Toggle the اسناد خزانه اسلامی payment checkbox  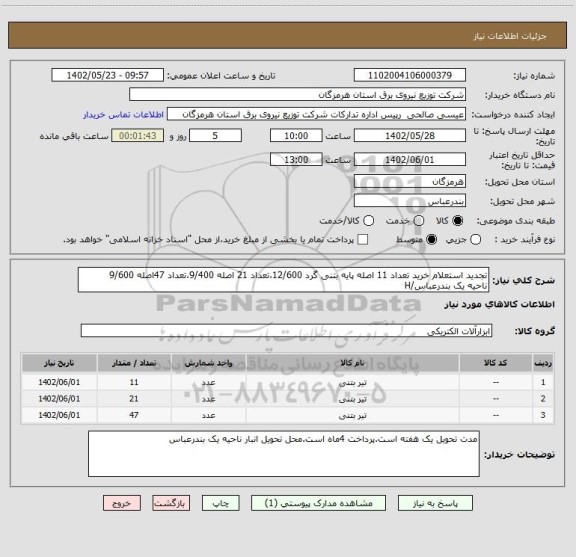pyautogui.click(x=363, y=240)
